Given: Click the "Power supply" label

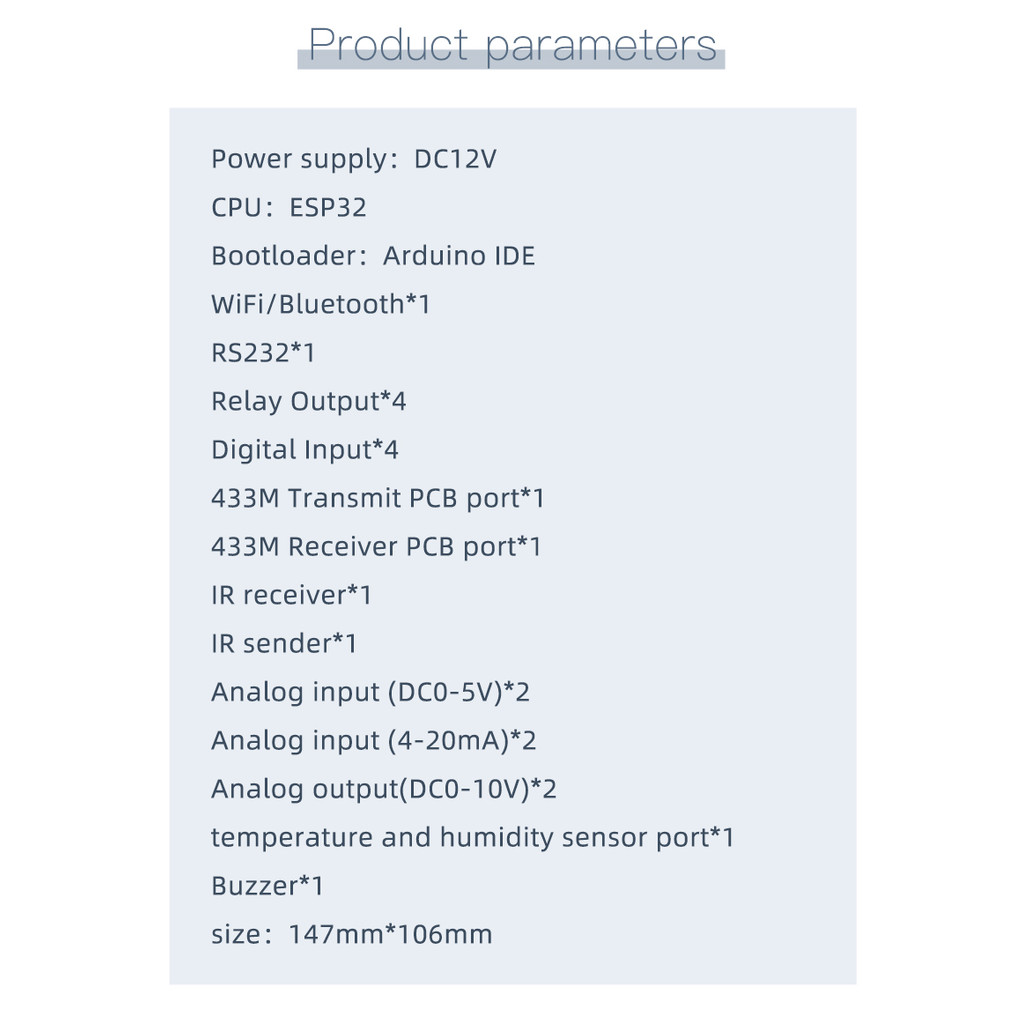Looking at the screenshot, I should (298, 160).
